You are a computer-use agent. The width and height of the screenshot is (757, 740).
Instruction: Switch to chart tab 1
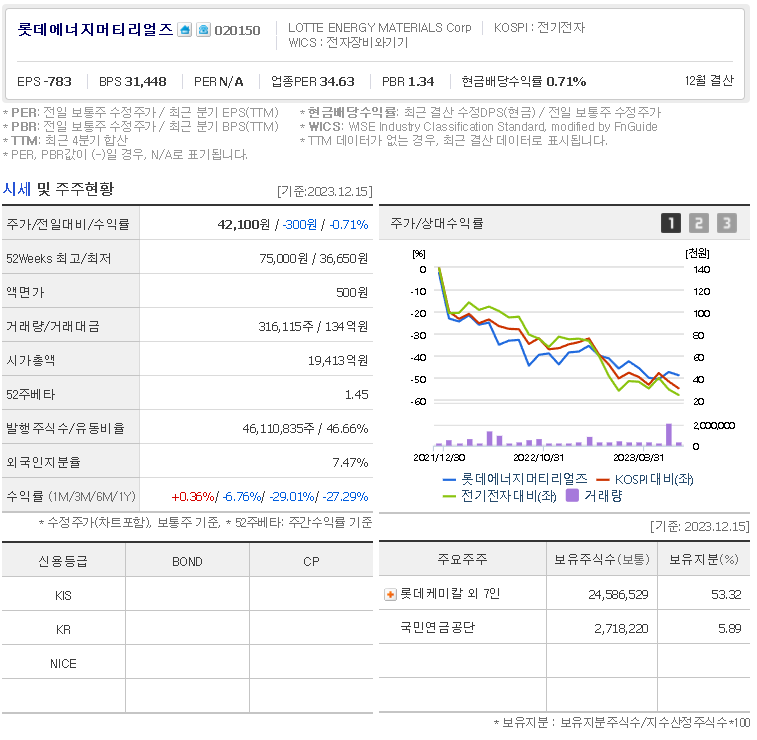(671, 223)
